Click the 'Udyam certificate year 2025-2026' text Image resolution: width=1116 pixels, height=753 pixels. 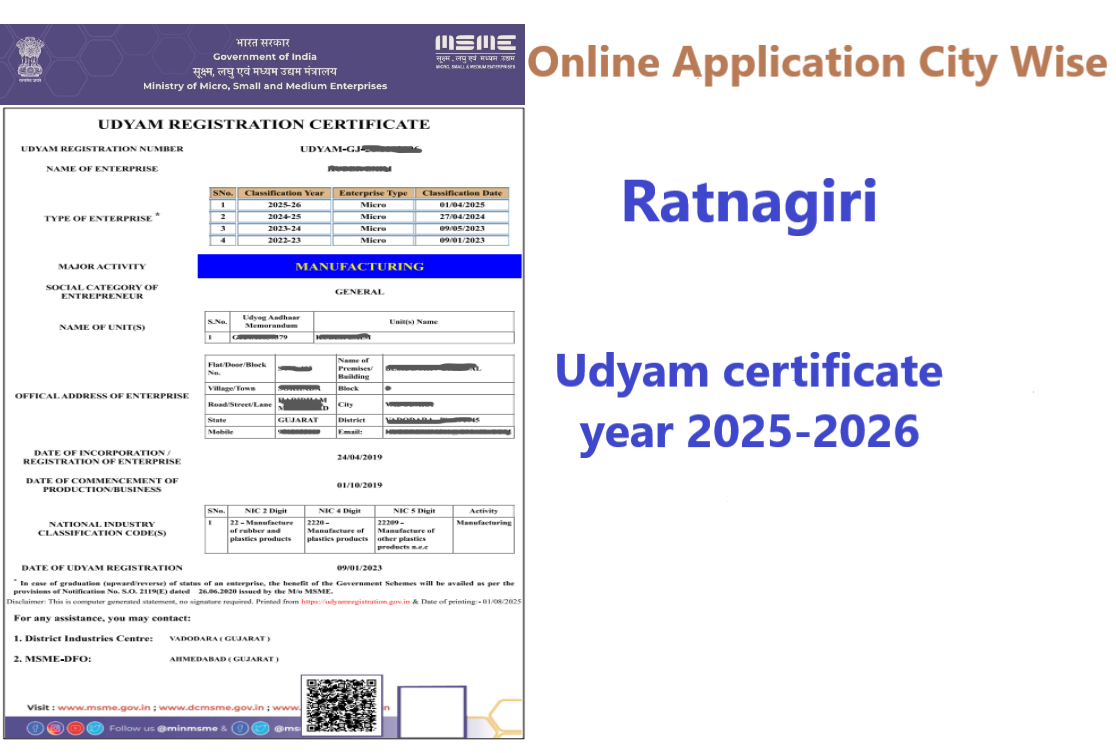(x=749, y=401)
